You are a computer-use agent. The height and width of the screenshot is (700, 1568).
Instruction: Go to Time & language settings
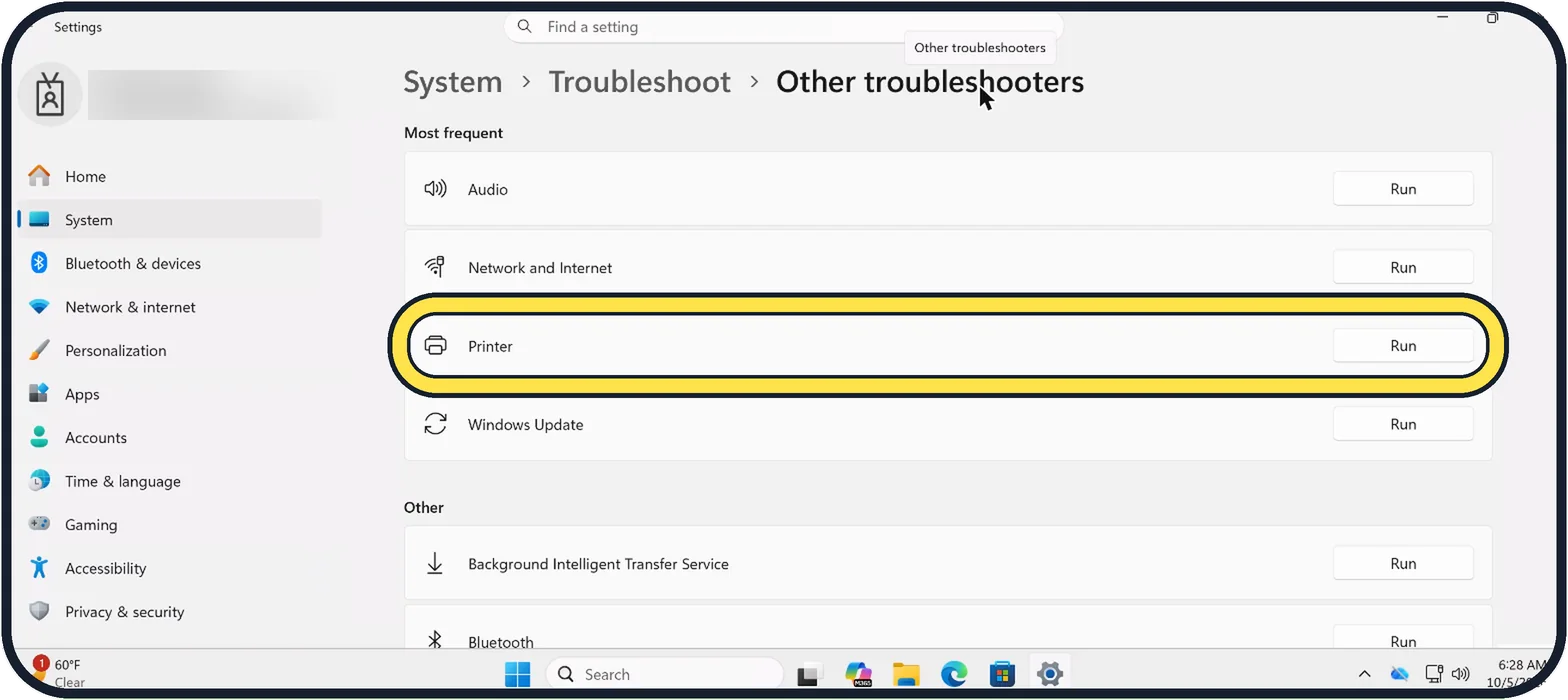[169, 481]
